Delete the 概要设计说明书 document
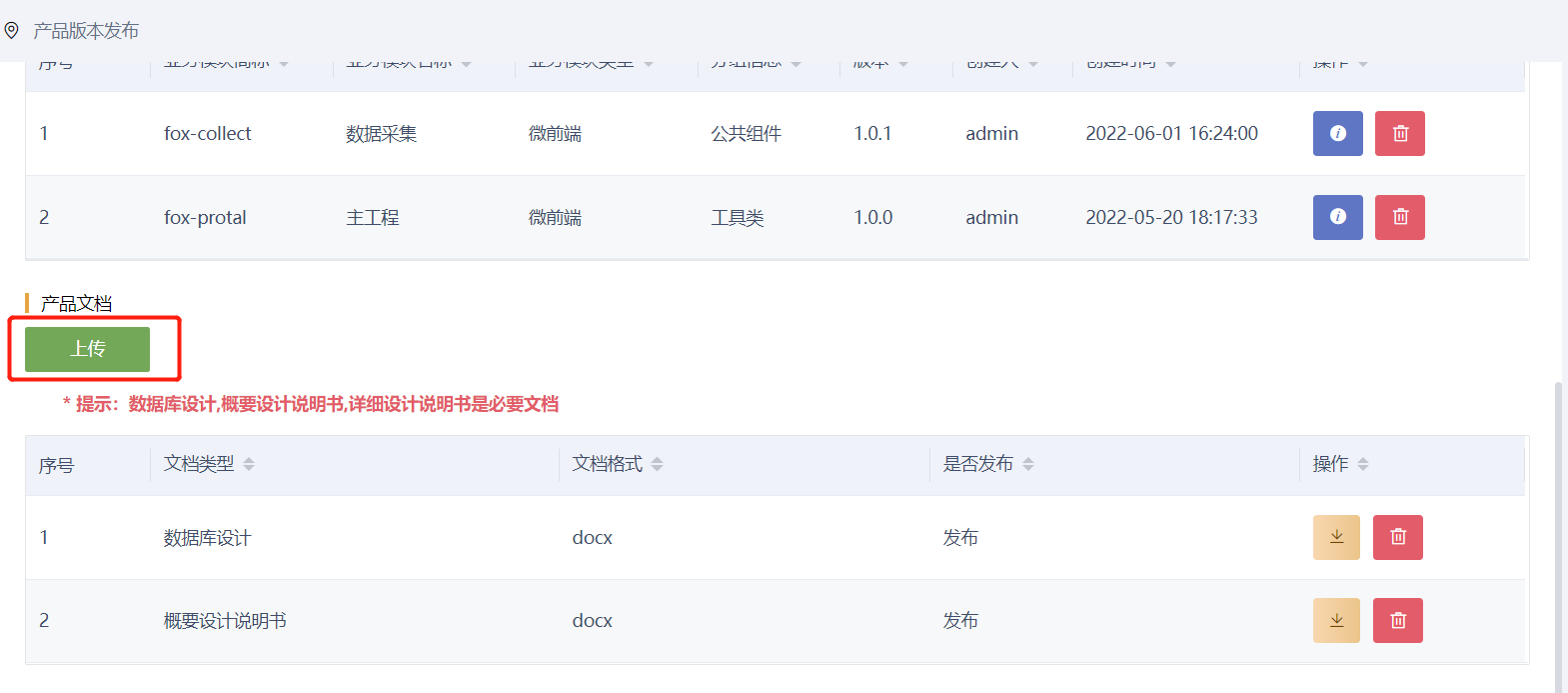The width and height of the screenshot is (1568, 693). click(x=1397, y=620)
